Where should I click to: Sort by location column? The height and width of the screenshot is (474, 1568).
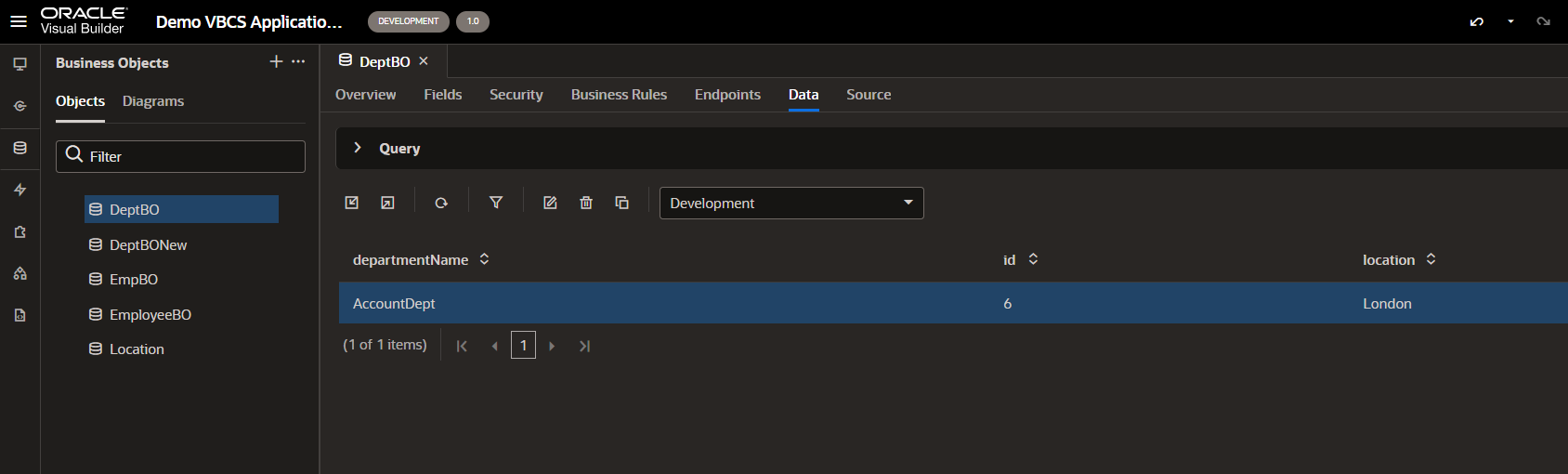point(1431,259)
